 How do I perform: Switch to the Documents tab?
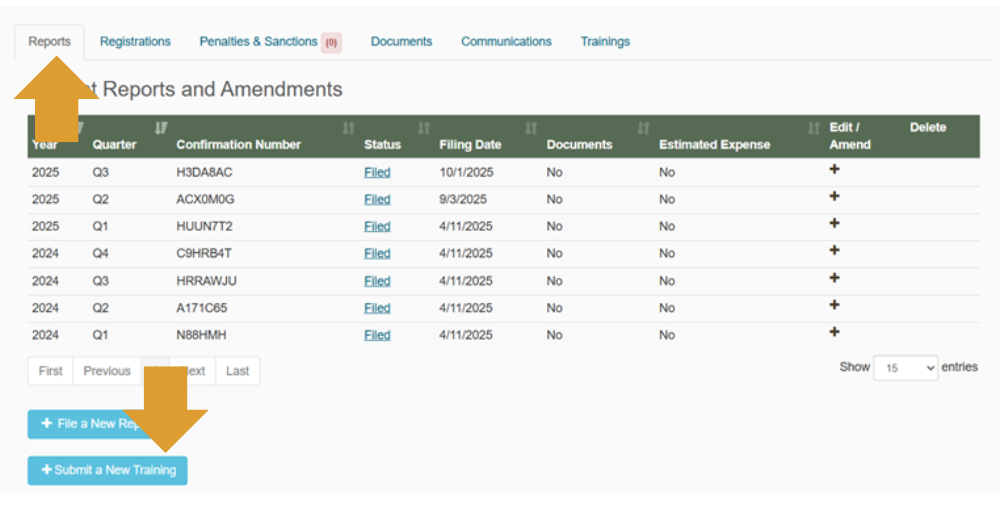[x=401, y=41]
